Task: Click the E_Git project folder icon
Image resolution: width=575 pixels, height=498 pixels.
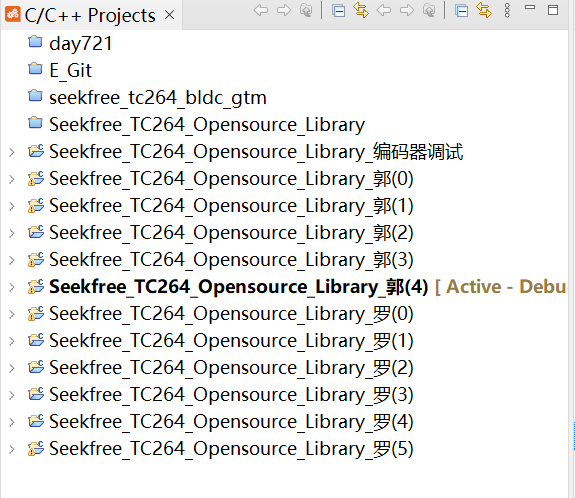Action: [x=35, y=69]
